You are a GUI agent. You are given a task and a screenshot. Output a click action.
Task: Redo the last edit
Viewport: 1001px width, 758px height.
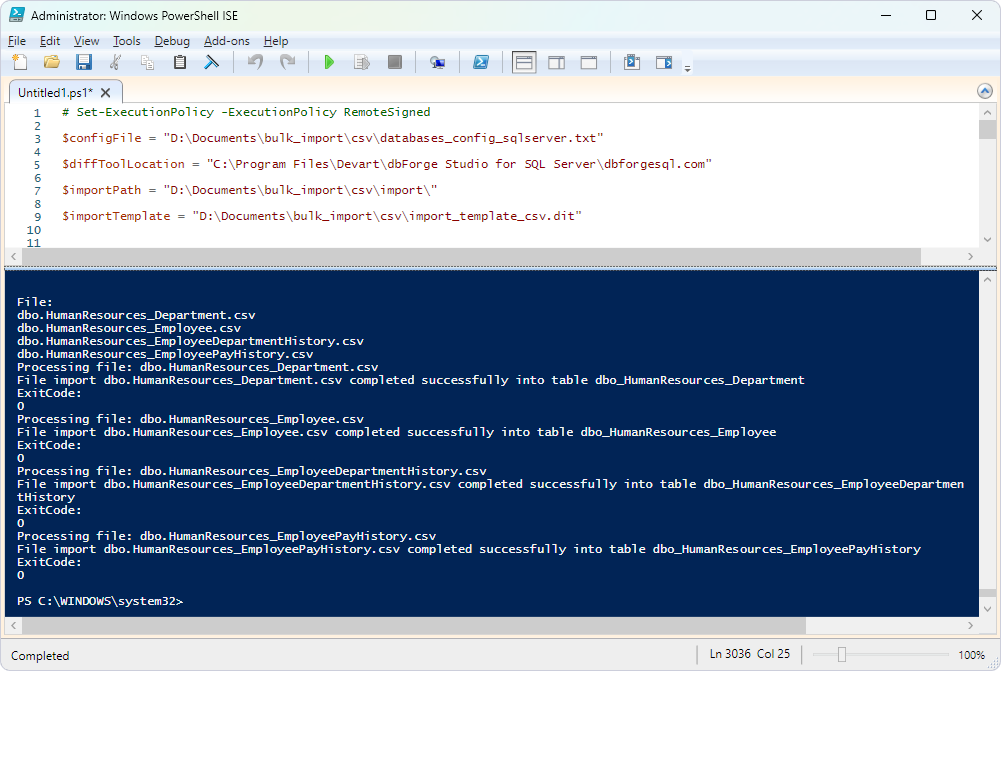(288, 63)
